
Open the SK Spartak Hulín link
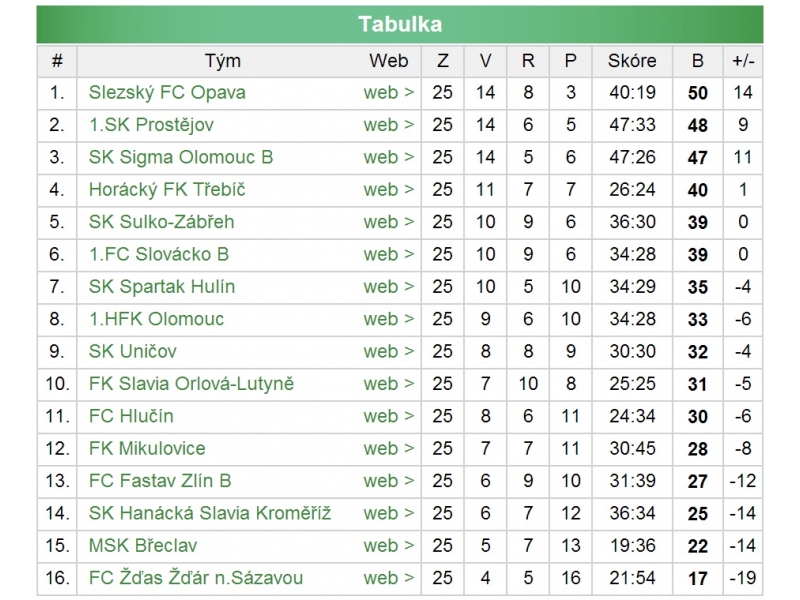pyautogui.click(x=162, y=287)
